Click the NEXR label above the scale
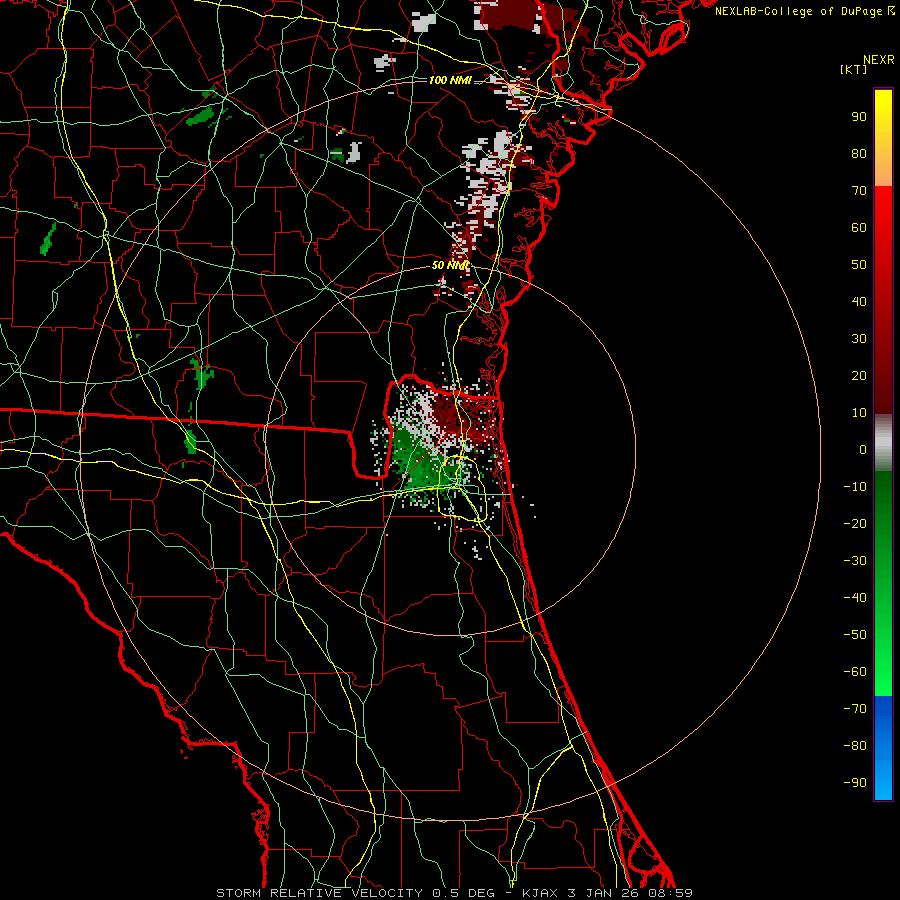This screenshot has height=900, width=900. [x=878, y=60]
